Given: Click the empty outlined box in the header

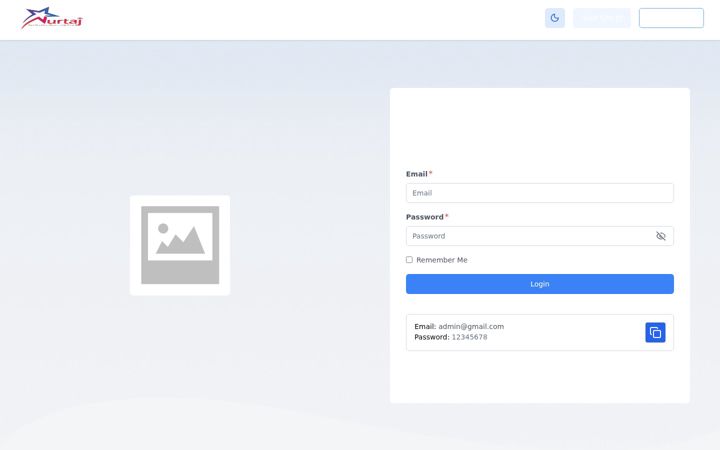Looking at the screenshot, I should pos(671,18).
